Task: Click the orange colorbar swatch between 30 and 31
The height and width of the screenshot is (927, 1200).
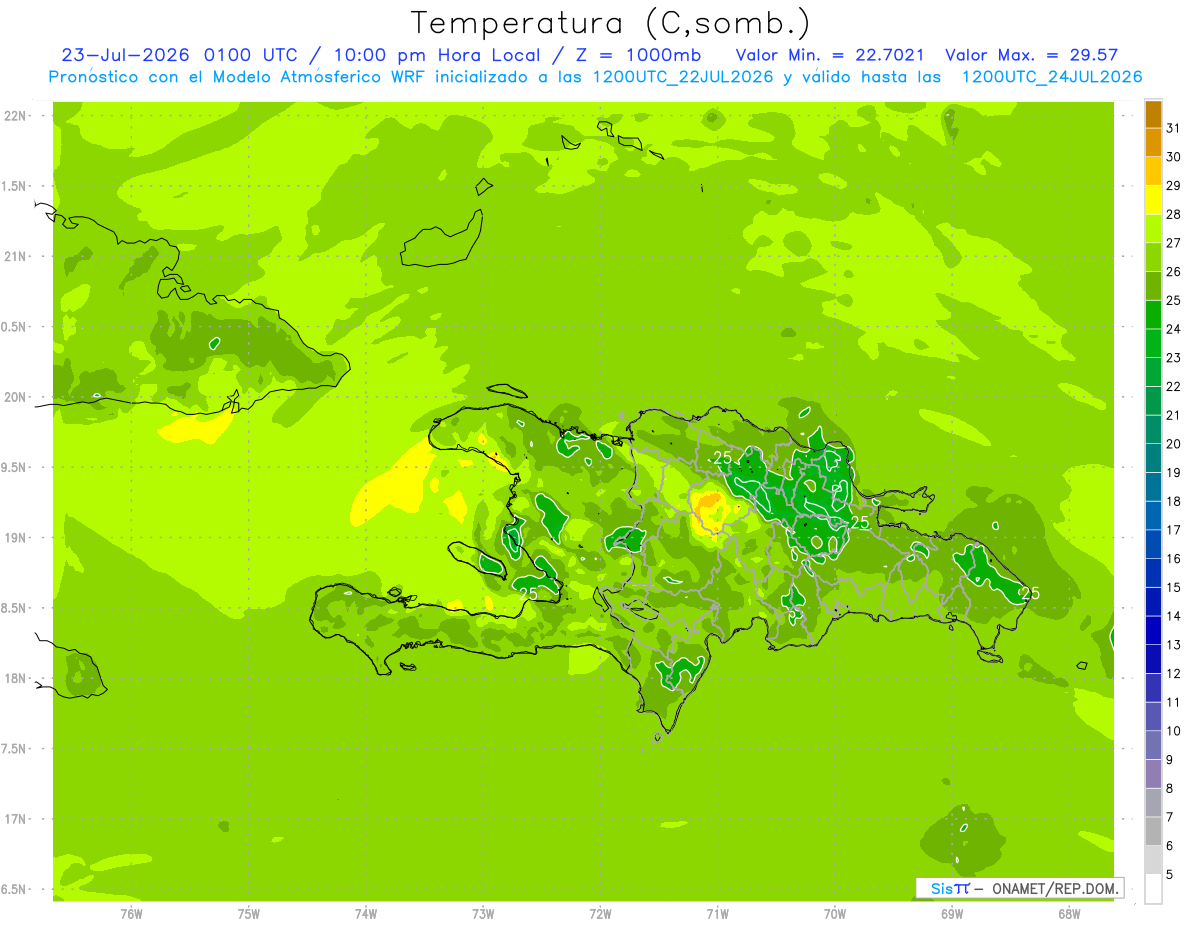Action: tap(1153, 142)
